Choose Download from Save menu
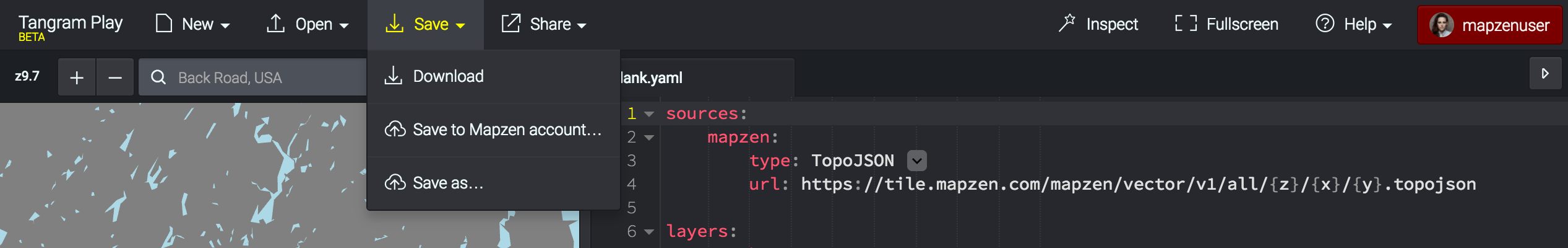The width and height of the screenshot is (1568, 248). (448, 76)
